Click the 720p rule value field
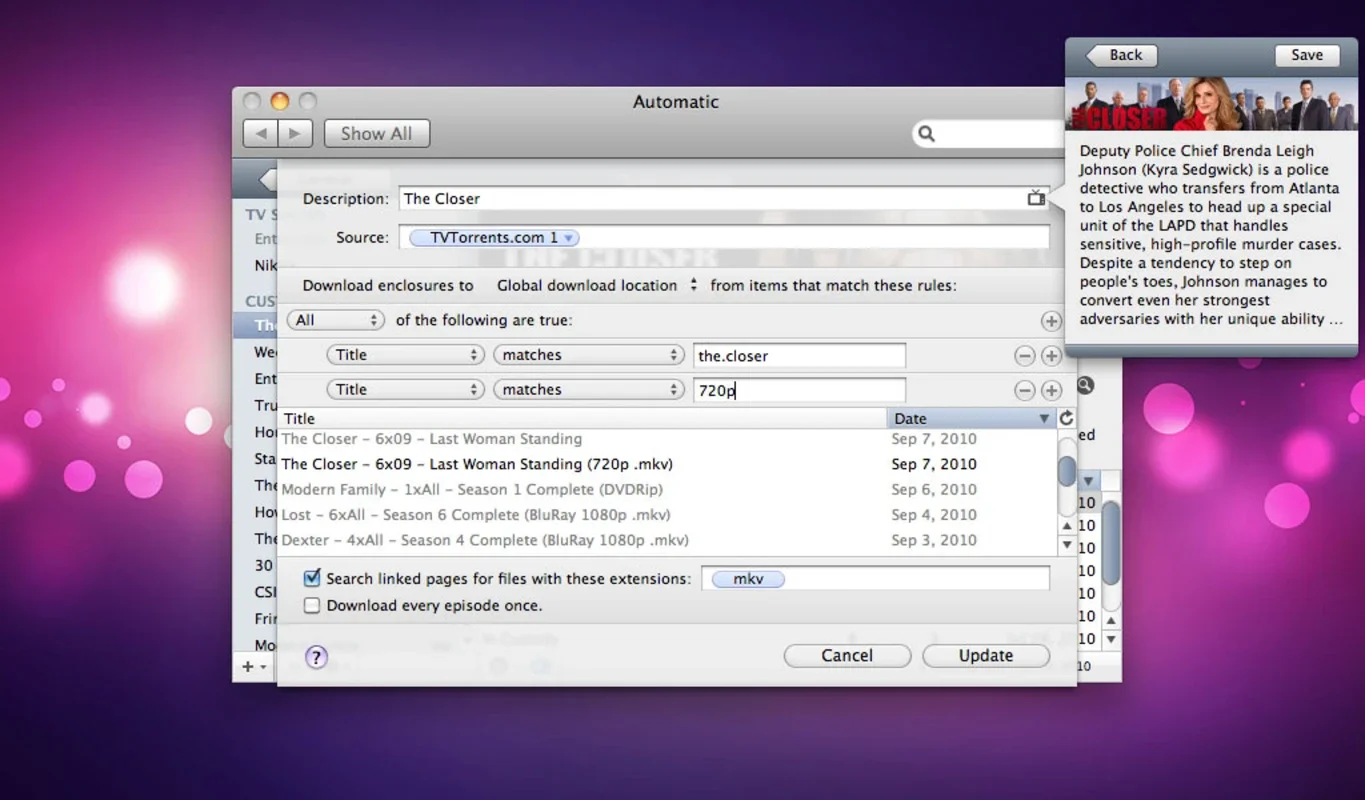This screenshot has width=1365, height=800. coord(799,390)
